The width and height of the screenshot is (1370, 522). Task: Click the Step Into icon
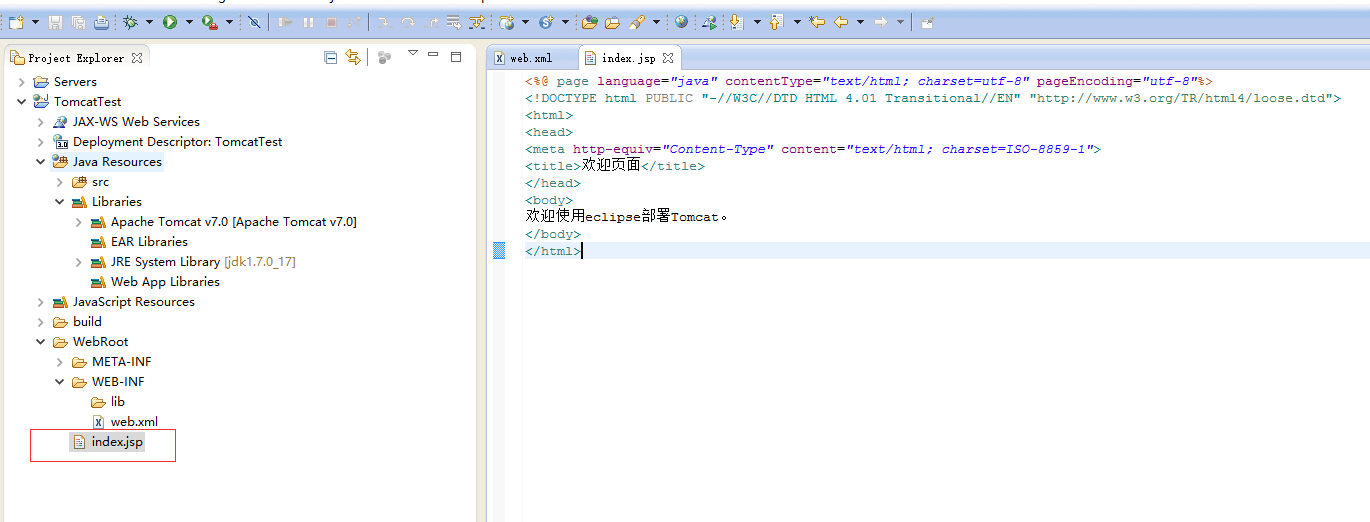[385, 22]
